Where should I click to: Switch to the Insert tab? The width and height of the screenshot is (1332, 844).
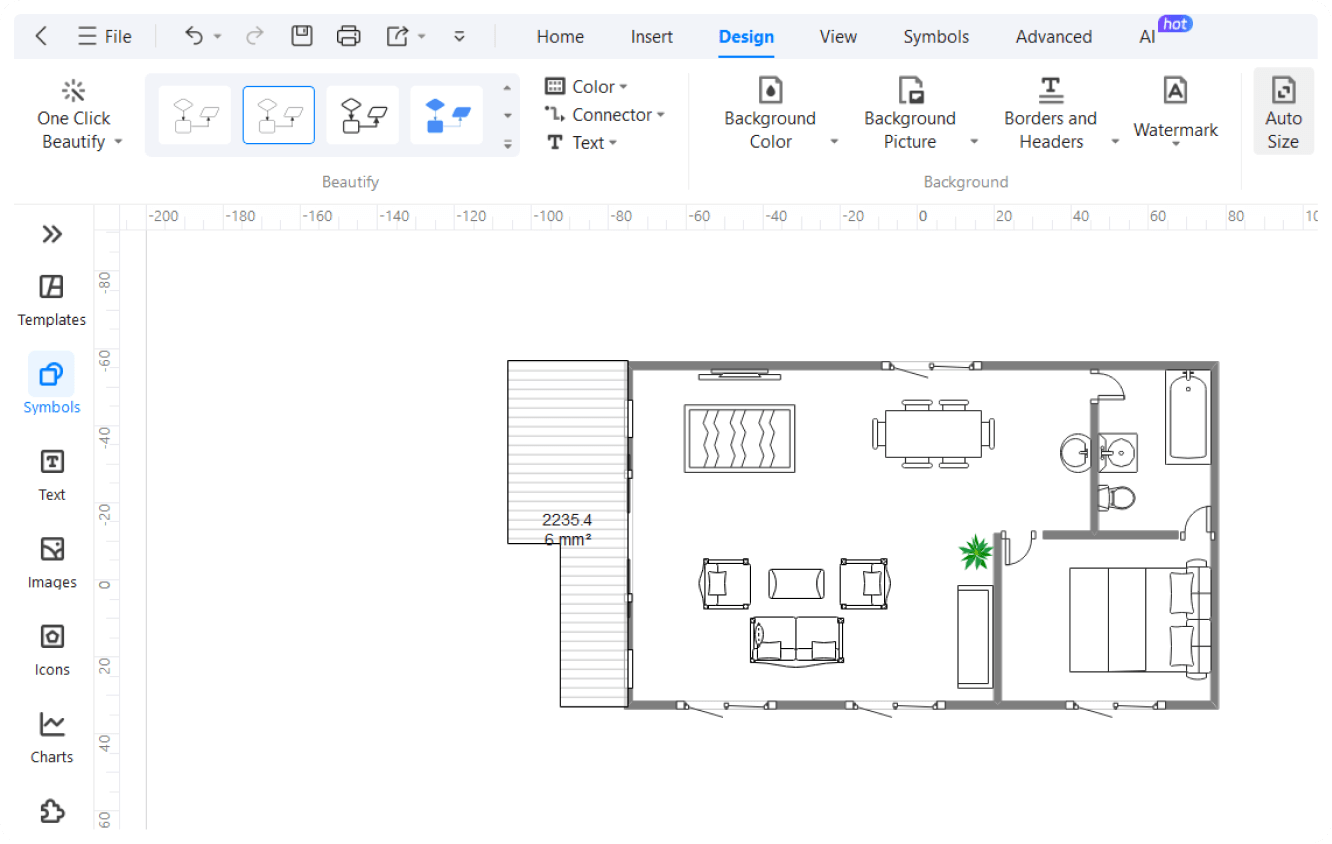[x=652, y=37]
